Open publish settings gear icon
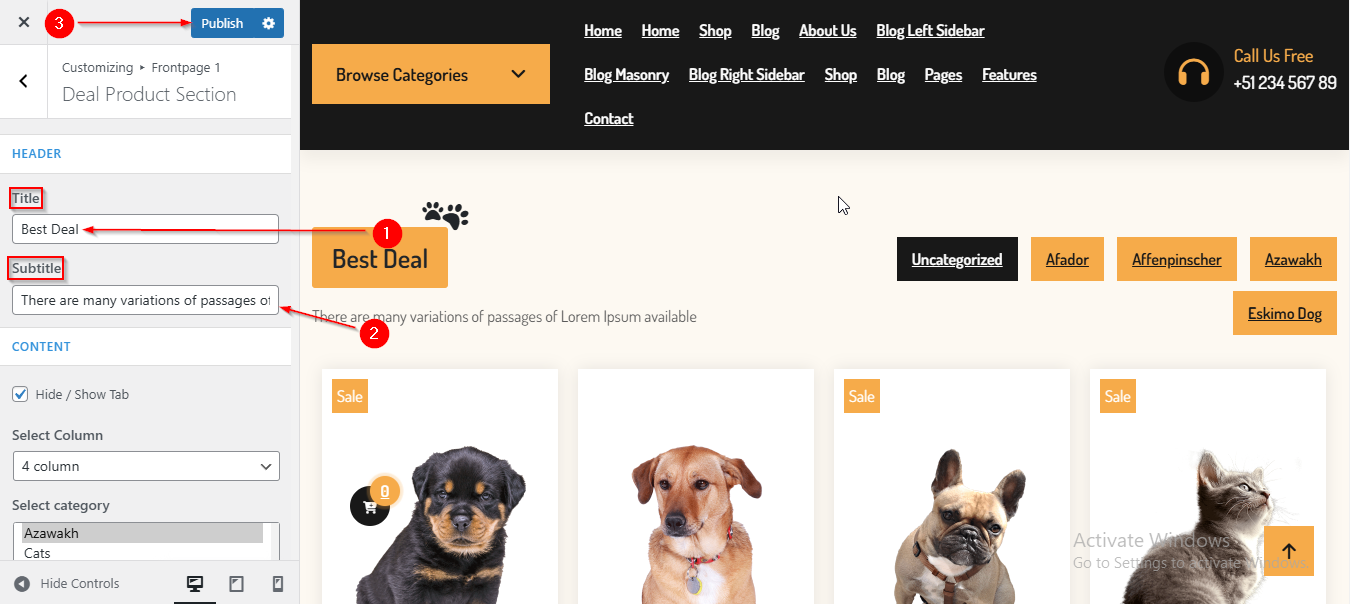 click(268, 23)
